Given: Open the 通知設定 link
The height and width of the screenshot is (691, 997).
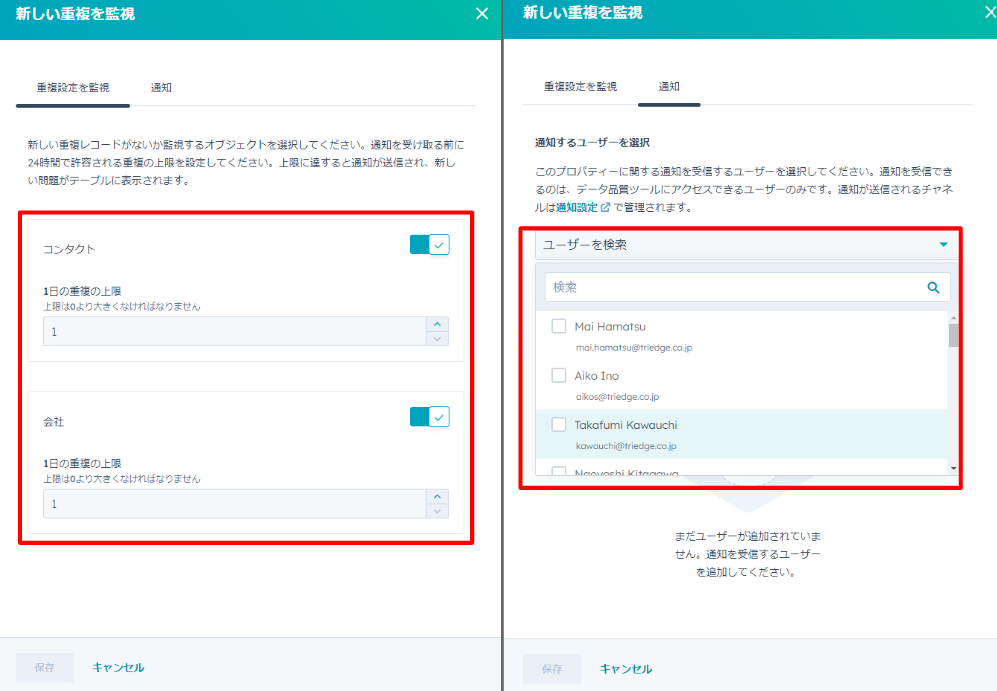Looking at the screenshot, I should pos(577,207).
